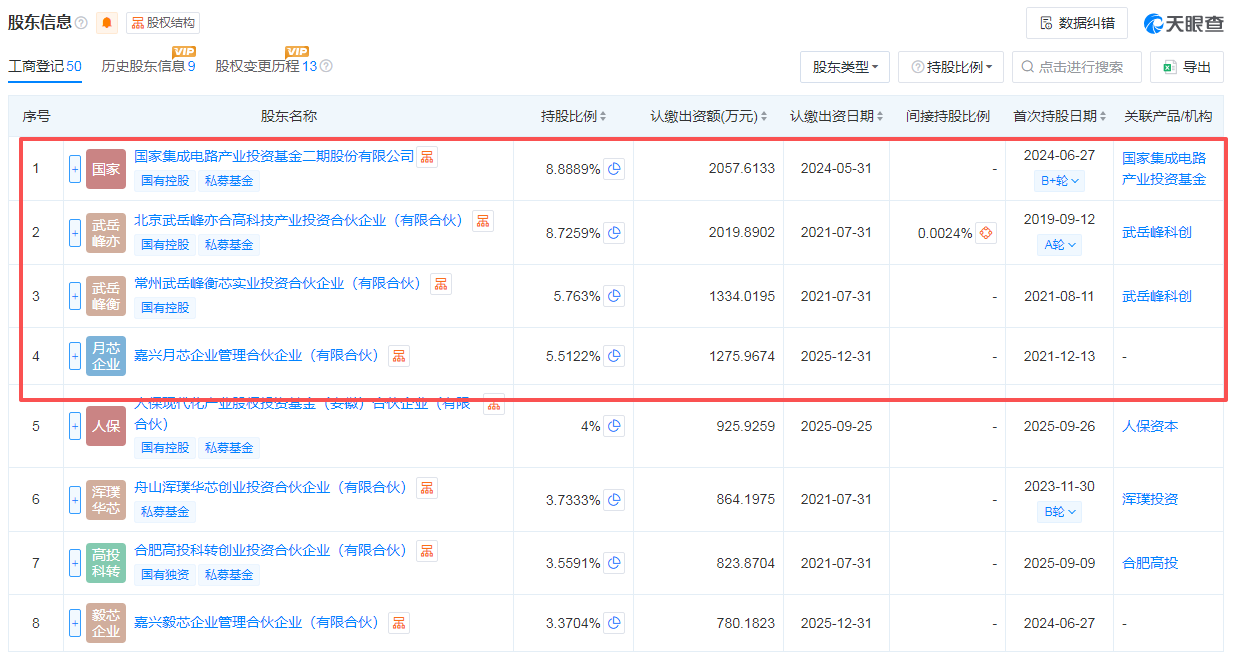The height and width of the screenshot is (652, 1240).
Task: Switch to the 股权变更历程 13 tab
Action: click(x=266, y=67)
